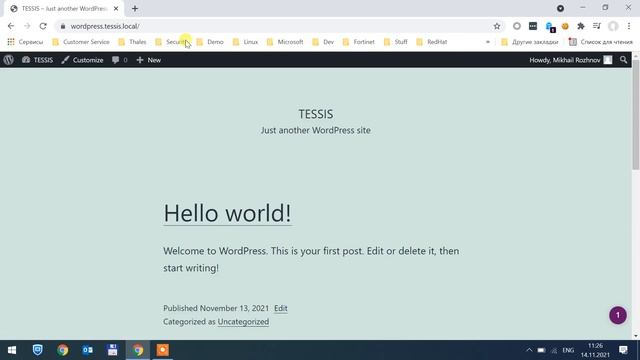Screen dimensions: 640x360
Task: Bookmark this page with the star
Action: coord(497,26)
